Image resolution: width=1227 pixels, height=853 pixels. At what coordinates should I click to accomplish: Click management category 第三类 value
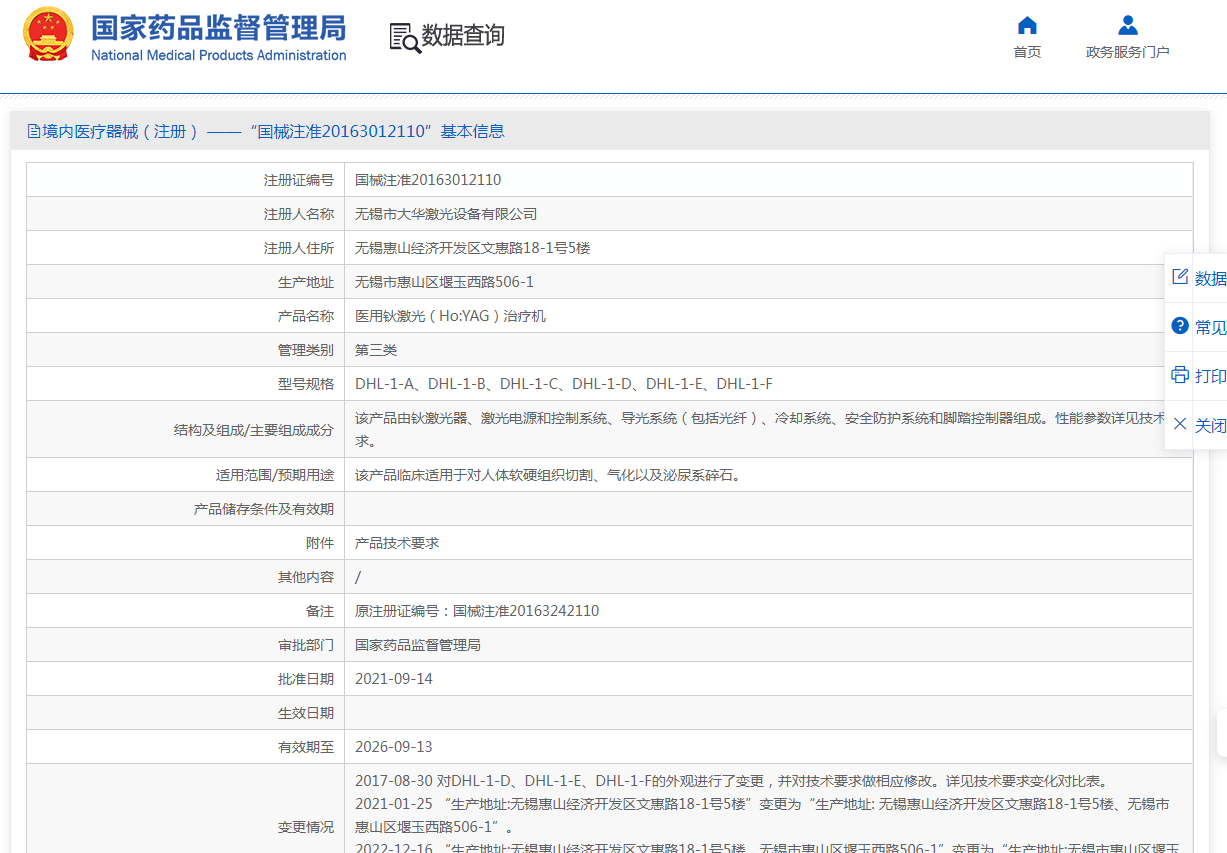pos(376,350)
